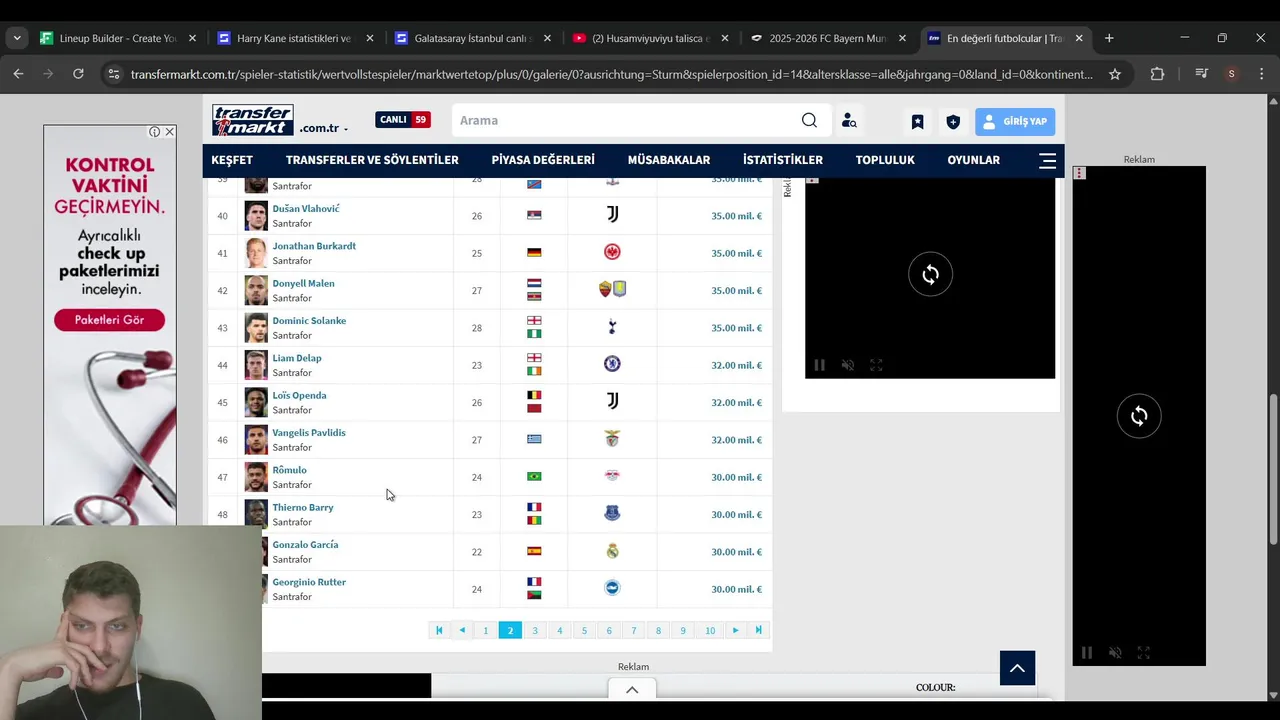Viewport: 1280px width, 720px height.
Task: Bookmark this page with the star icon
Action: coord(1115,74)
